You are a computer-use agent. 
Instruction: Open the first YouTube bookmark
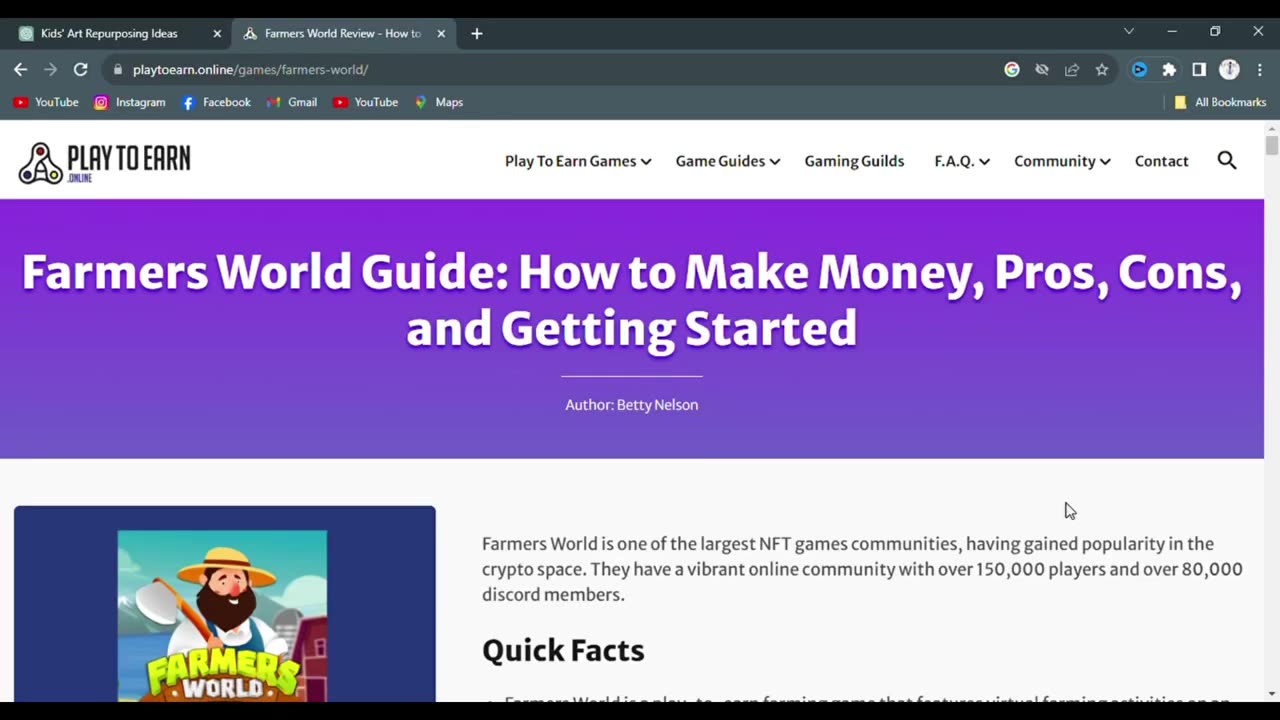point(46,102)
